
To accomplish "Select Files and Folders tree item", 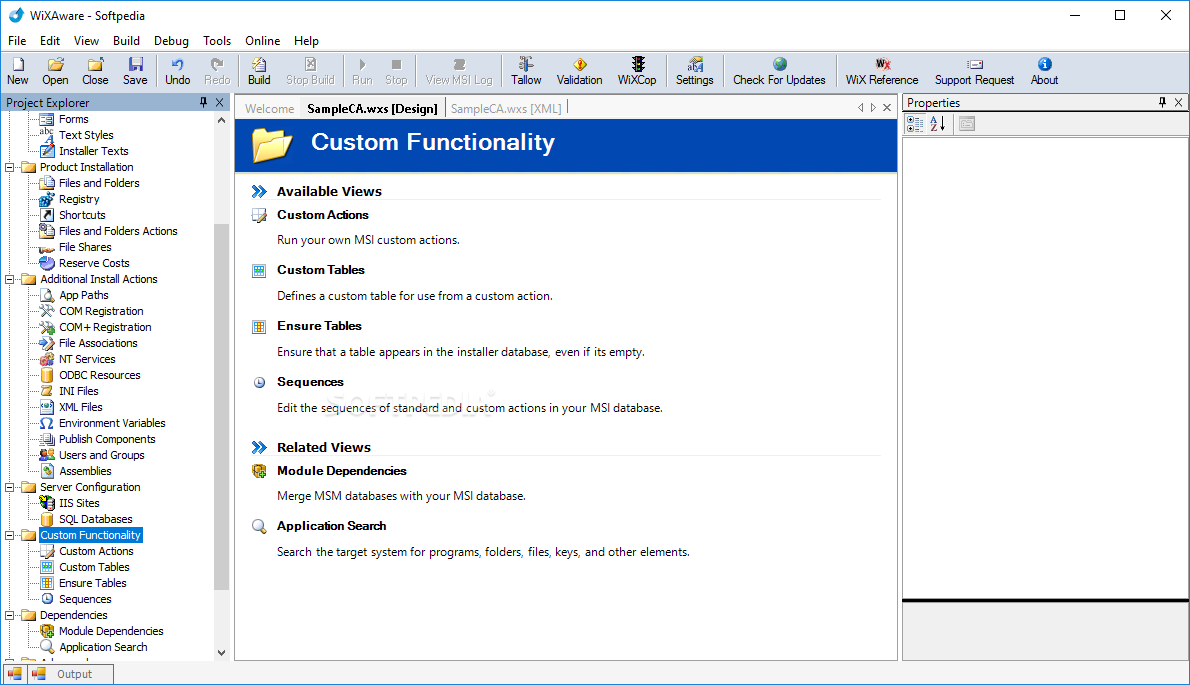I will coord(99,183).
